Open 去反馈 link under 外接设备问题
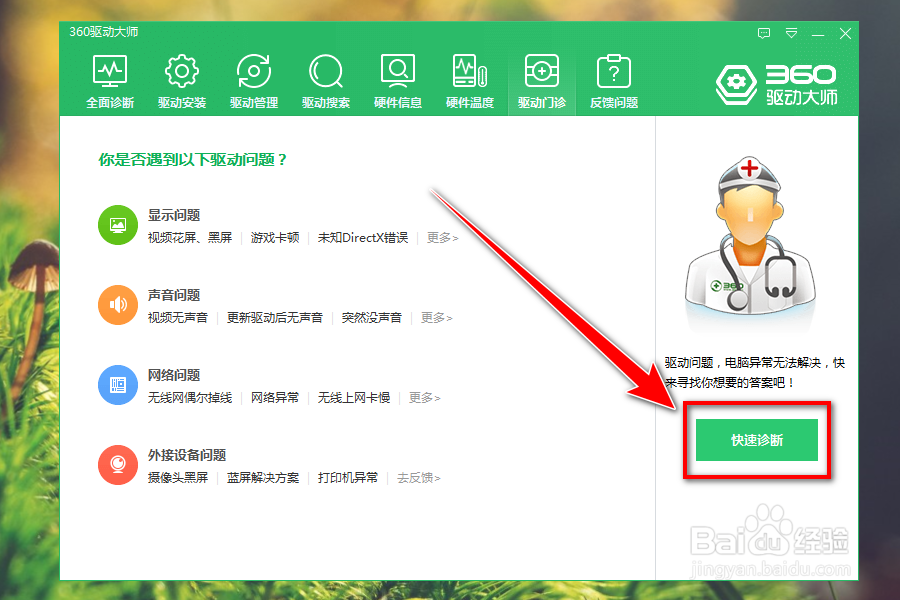The width and height of the screenshot is (900, 600). pyautogui.click(x=418, y=478)
